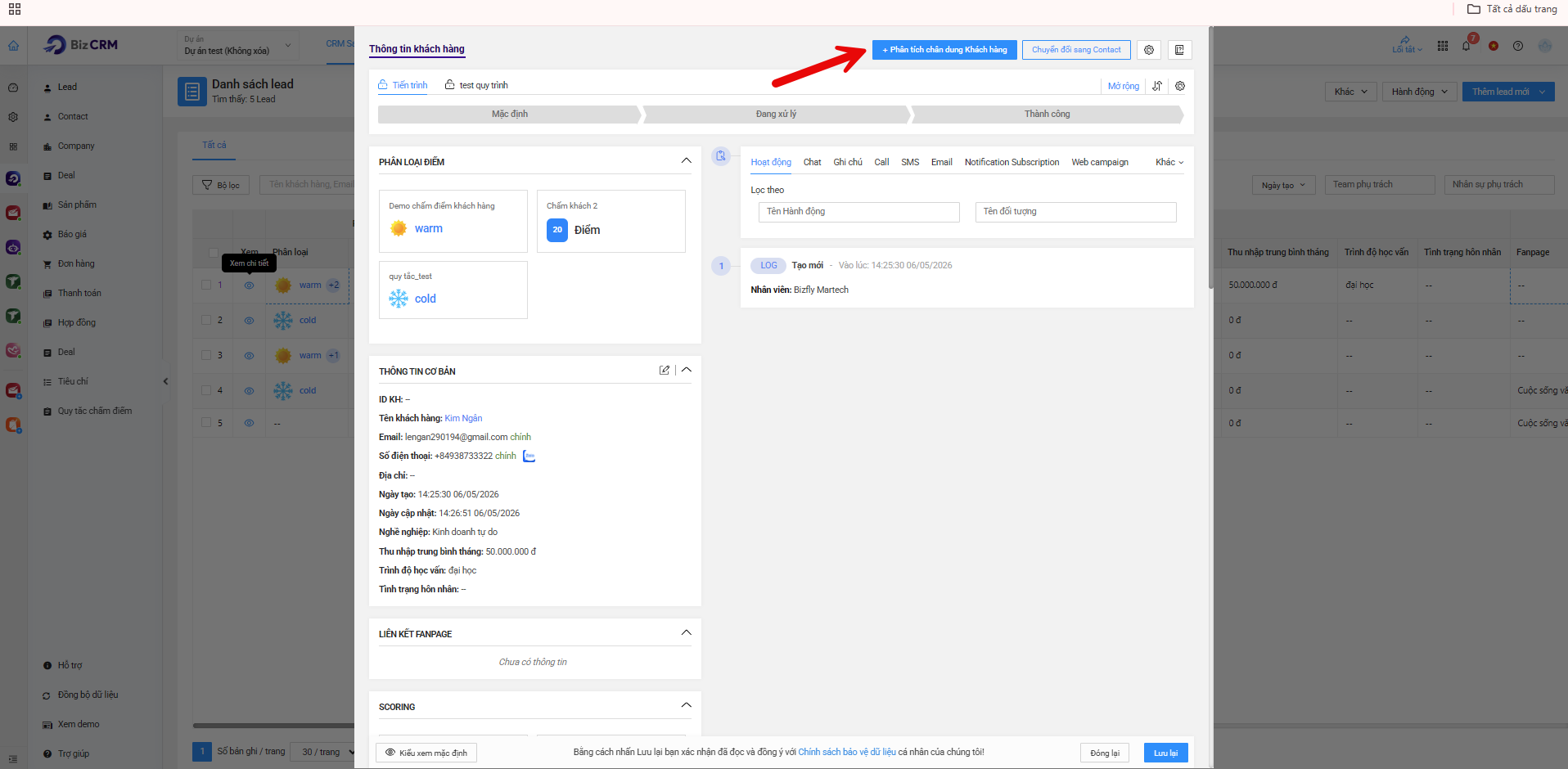Collapse the PHÂN LOẠI ĐIỂM section

[687, 160]
